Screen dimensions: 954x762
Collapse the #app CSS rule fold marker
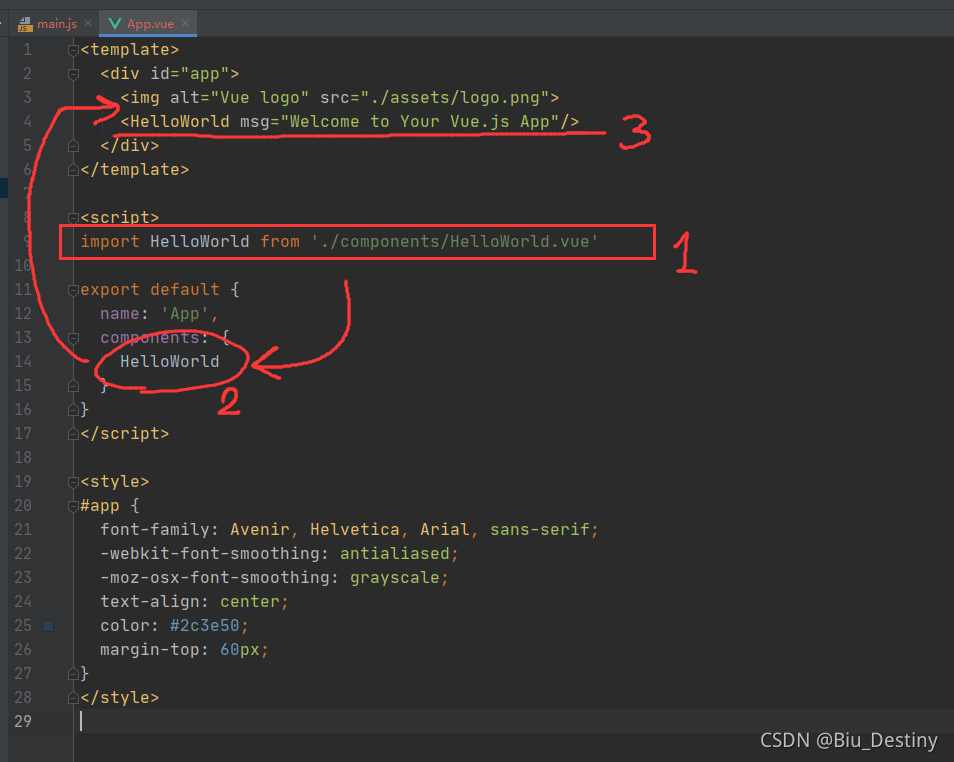[x=74, y=506]
